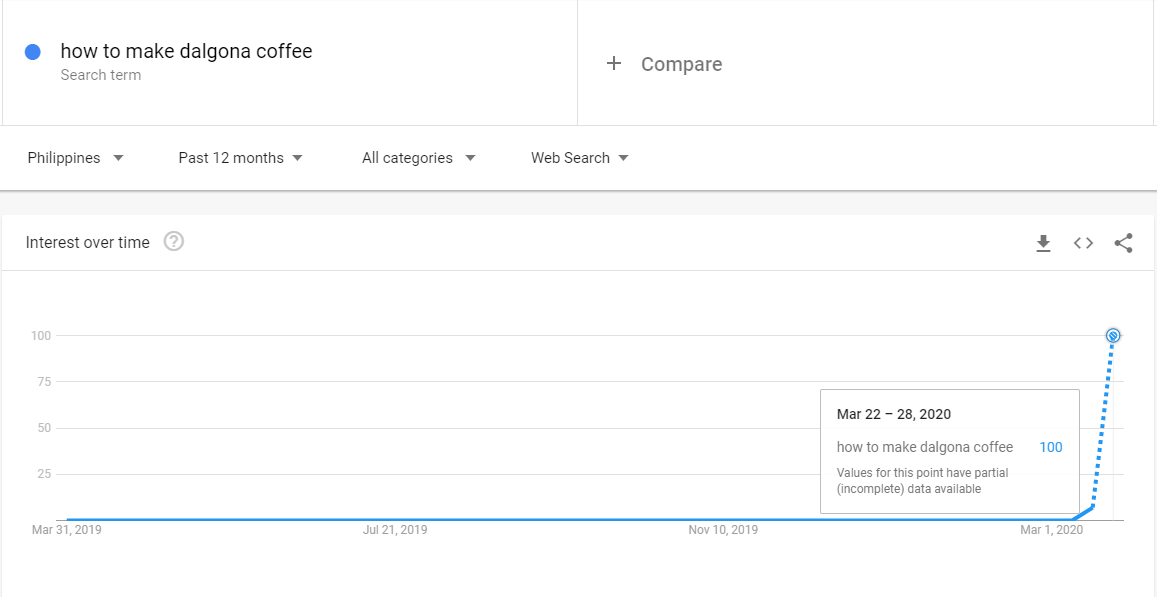Click the Jul 21, 2019 axis label
This screenshot has width=1157, height=597.
[x=394, y=530]
